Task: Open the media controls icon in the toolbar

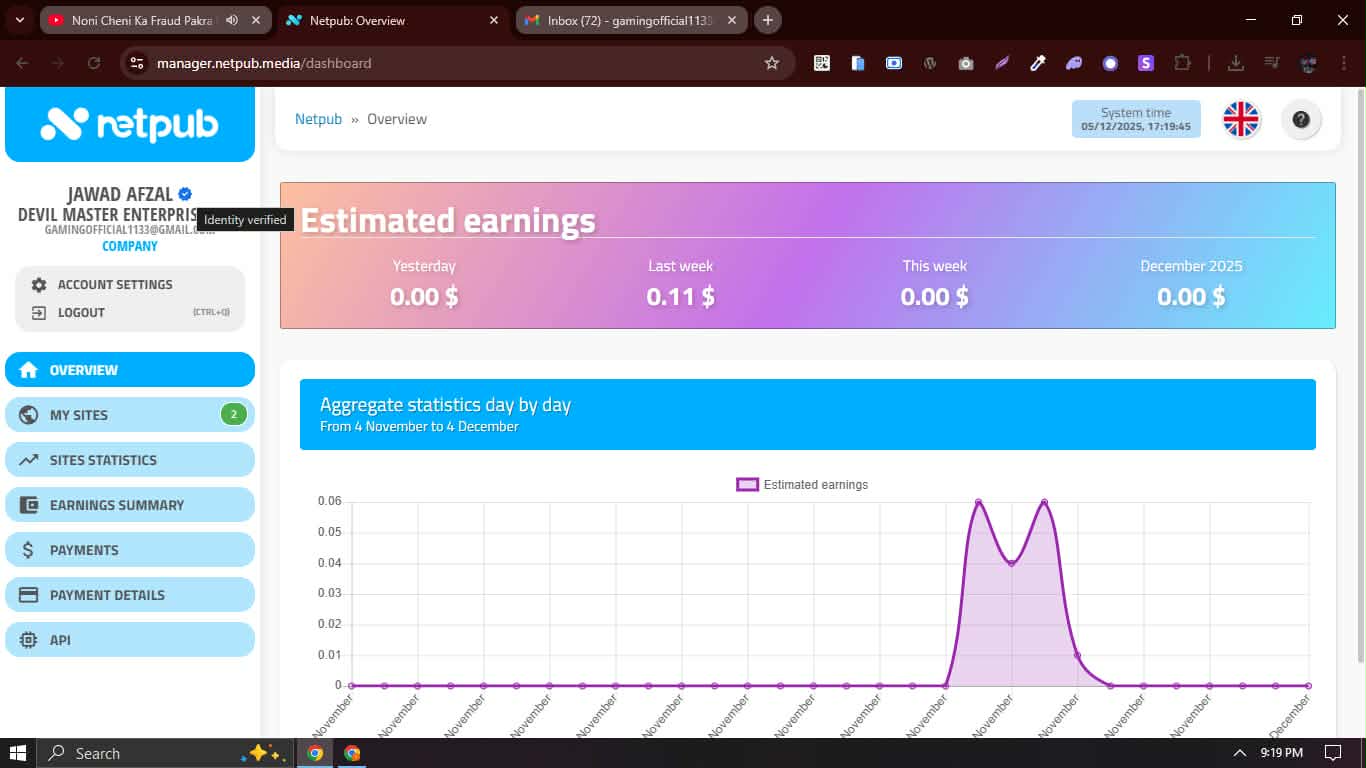Action: tap(1272, 63)
